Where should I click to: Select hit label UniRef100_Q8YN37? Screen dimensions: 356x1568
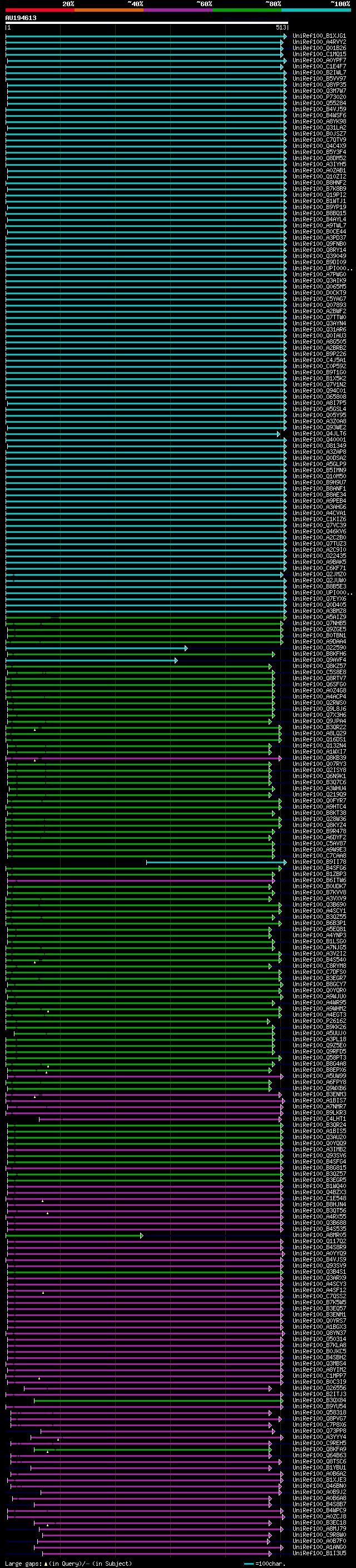point(319,1334)
